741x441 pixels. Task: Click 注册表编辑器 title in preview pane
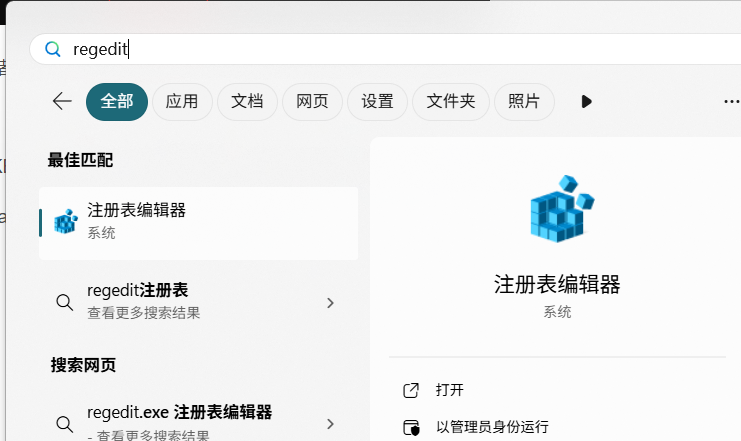point(557,285)
